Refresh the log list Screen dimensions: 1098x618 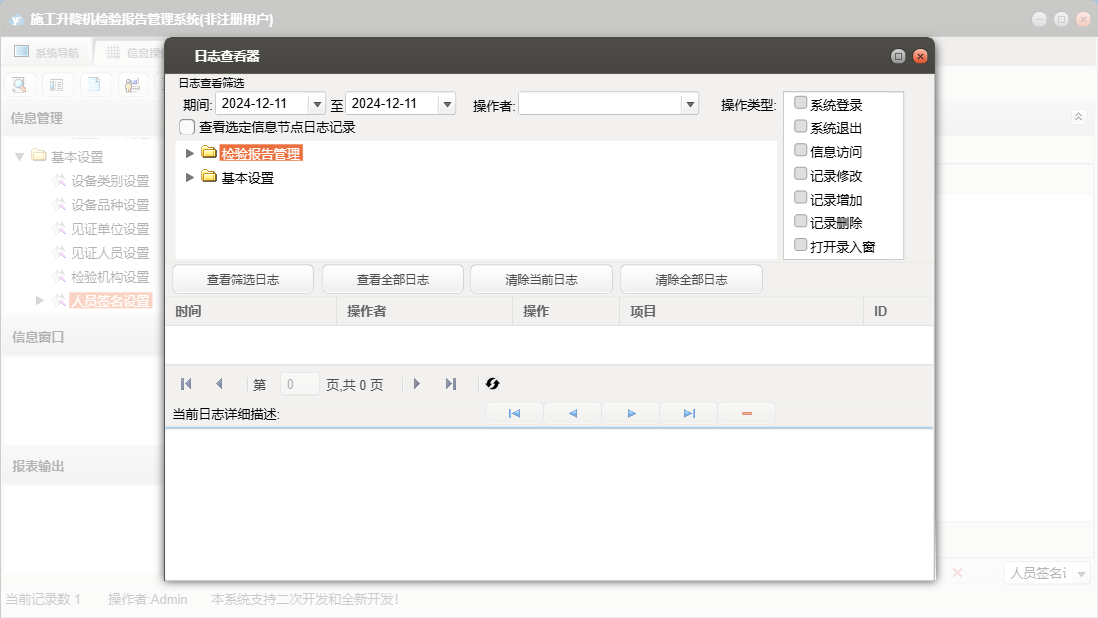(x=492, y=384)
